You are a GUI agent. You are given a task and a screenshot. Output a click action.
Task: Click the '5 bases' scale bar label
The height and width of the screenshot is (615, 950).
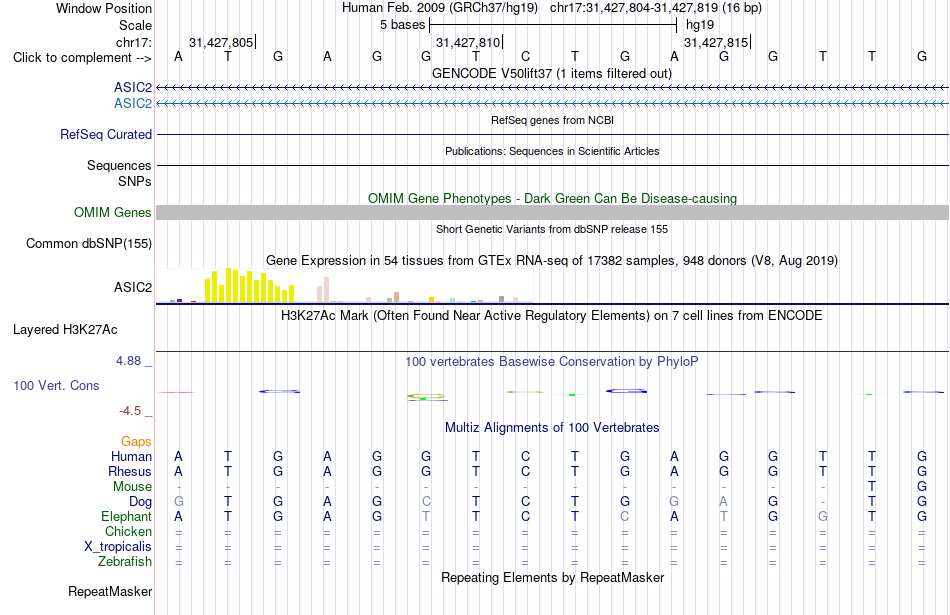click(x=402, y=25)
